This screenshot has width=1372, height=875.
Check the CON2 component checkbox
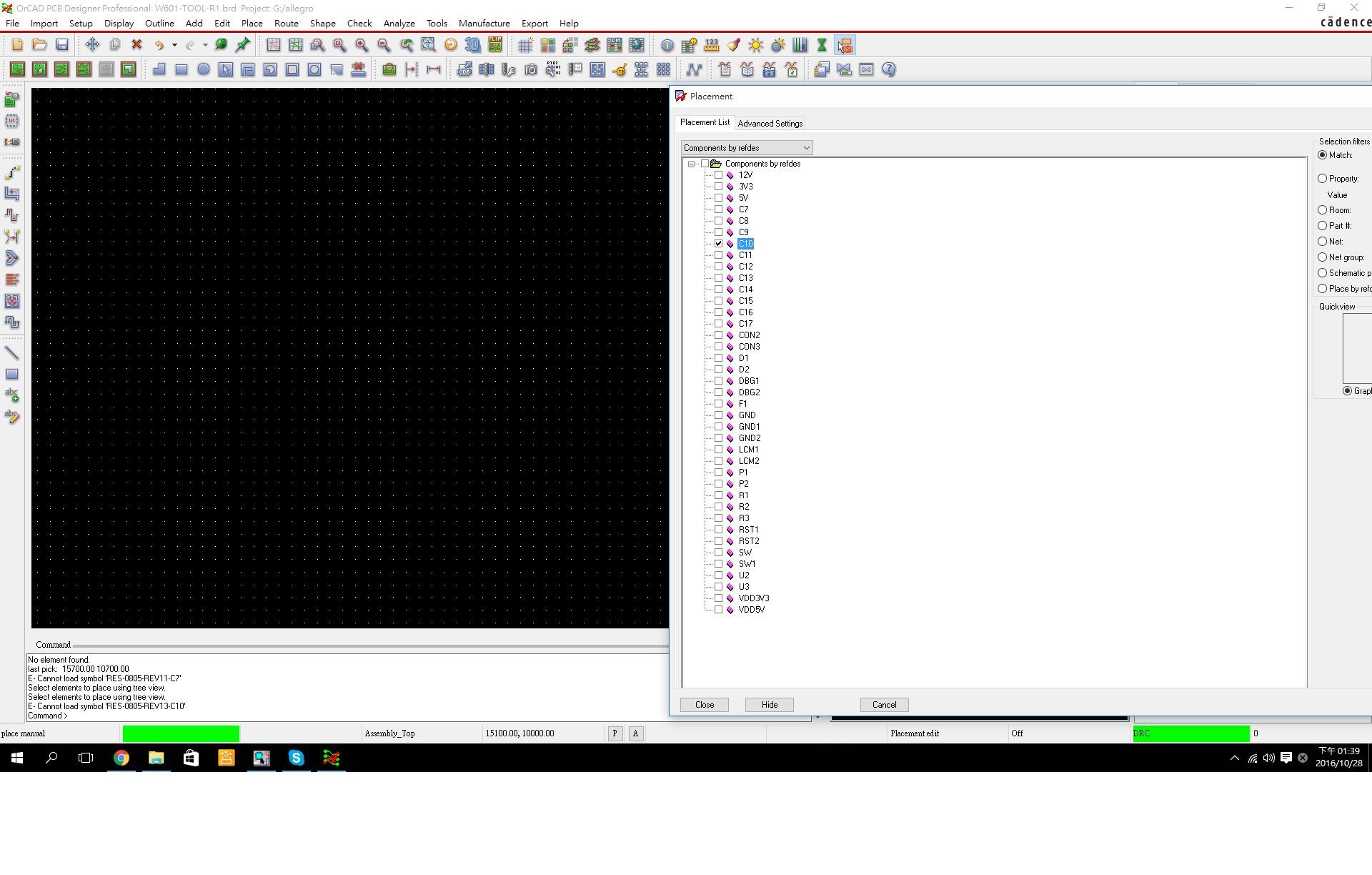718,335
